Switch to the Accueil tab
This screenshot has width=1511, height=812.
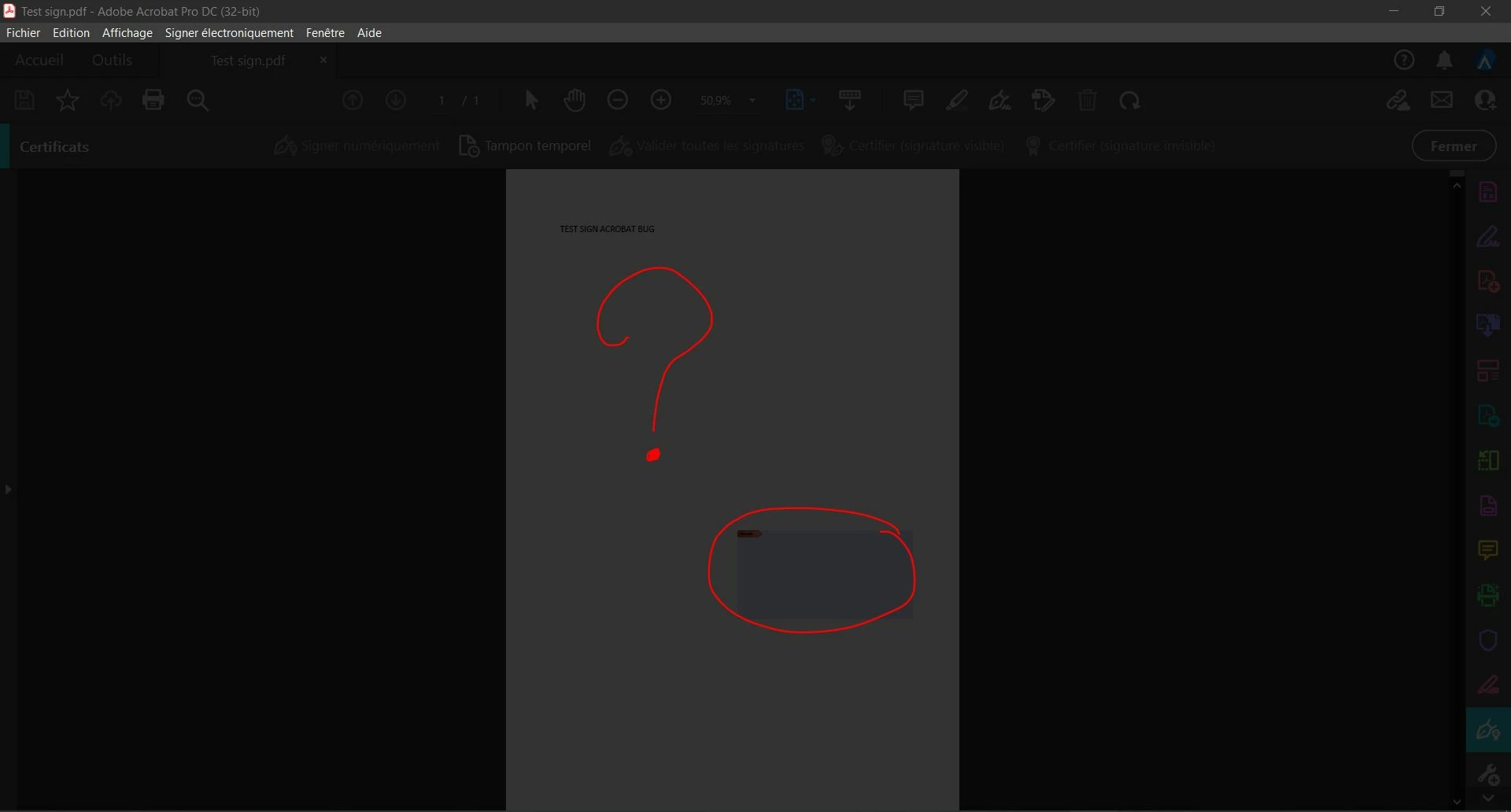[39, 61]
